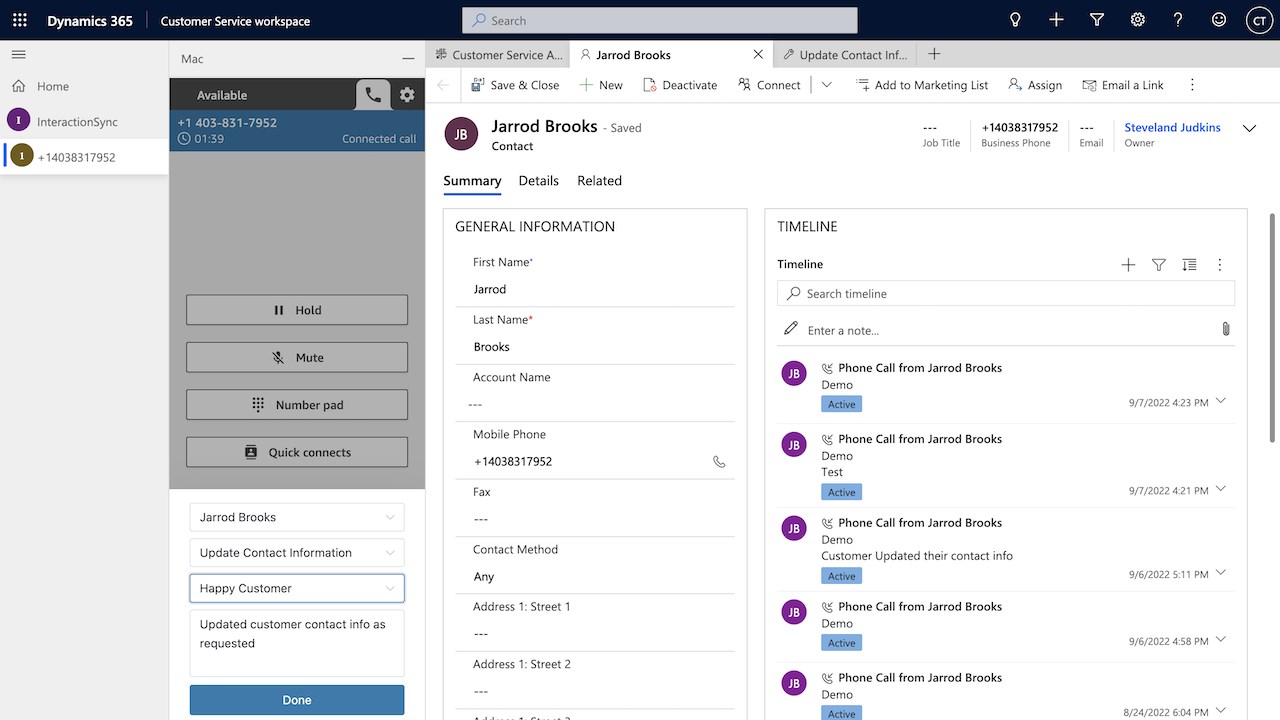Open the Update Contact Inf... tab
The width and height of the screenshot is (1280, 720).
846,55
